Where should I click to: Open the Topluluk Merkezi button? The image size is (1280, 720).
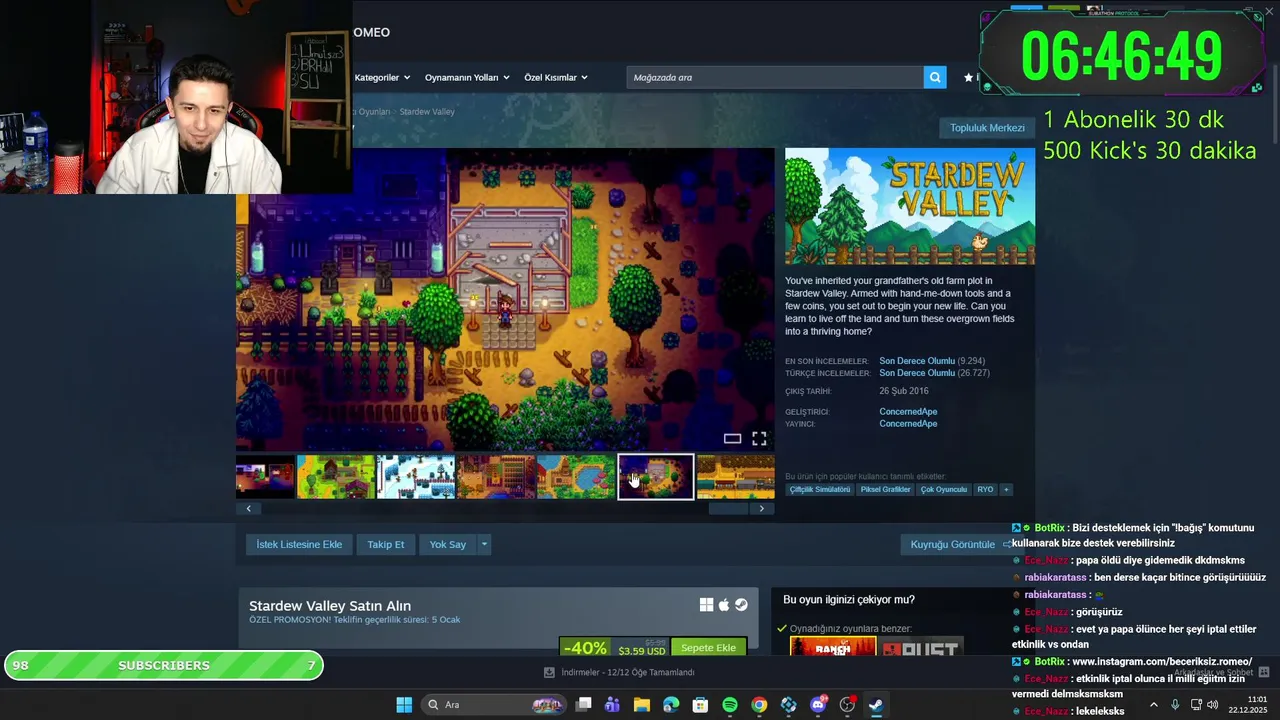(987, 128)
